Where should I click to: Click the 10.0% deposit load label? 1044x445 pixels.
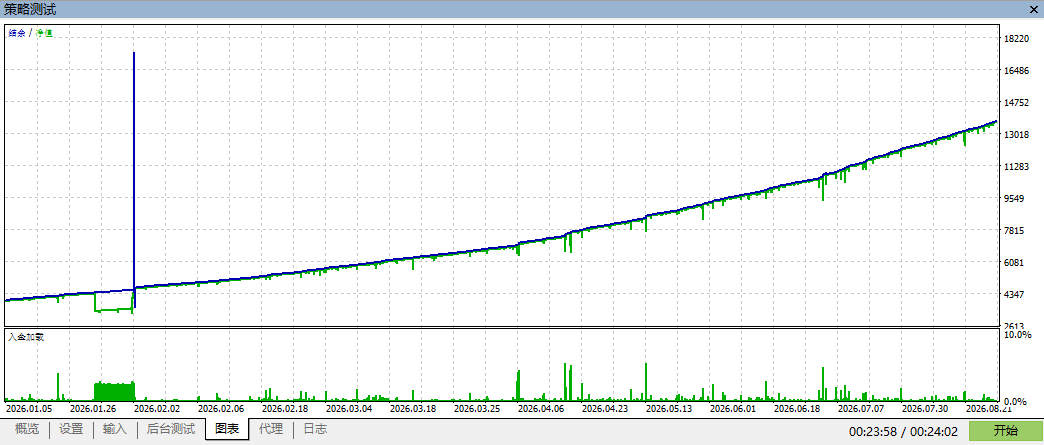tap(1017, 334)
